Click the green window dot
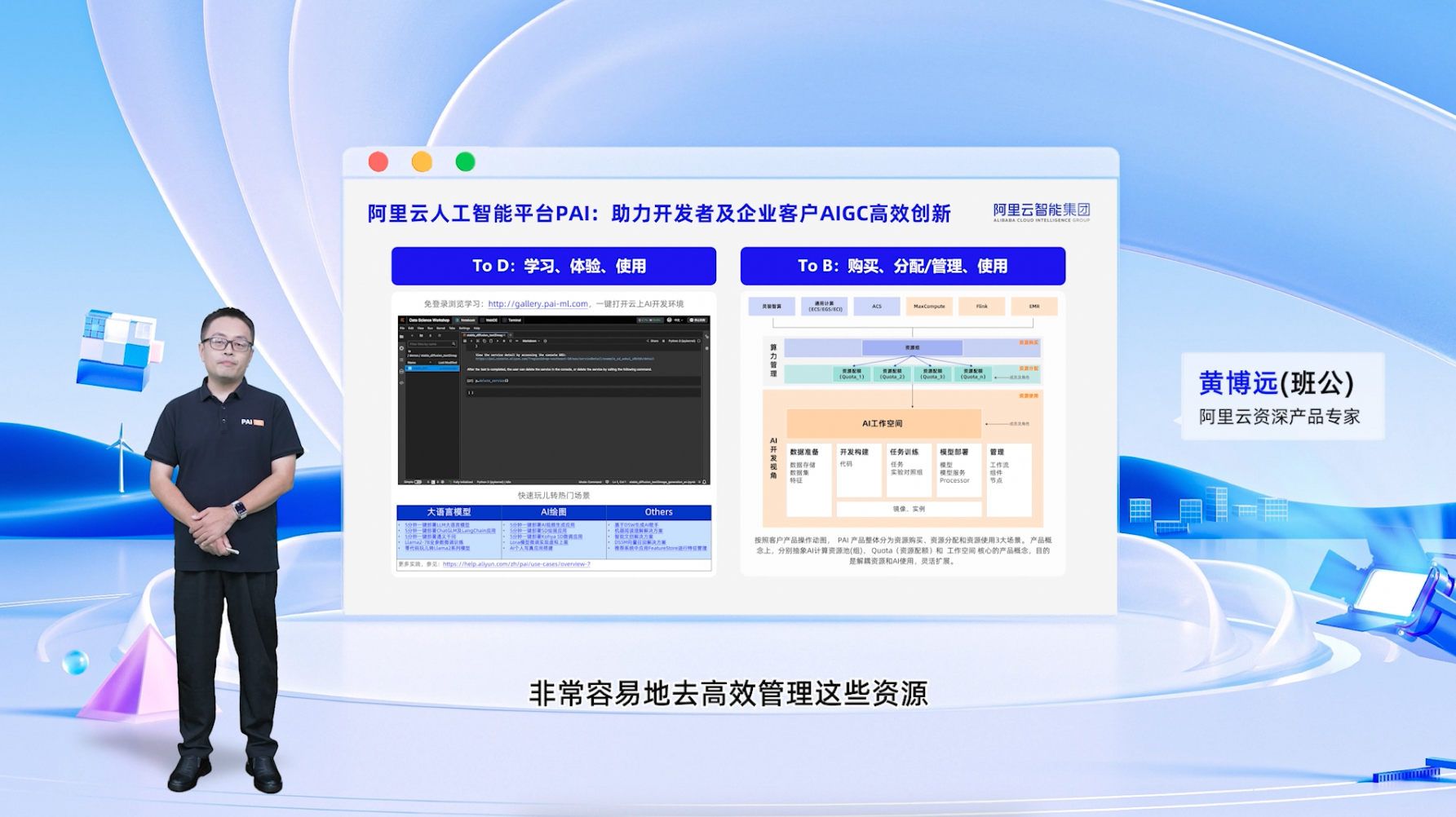 pyautogui.click(x=465, y=161)
